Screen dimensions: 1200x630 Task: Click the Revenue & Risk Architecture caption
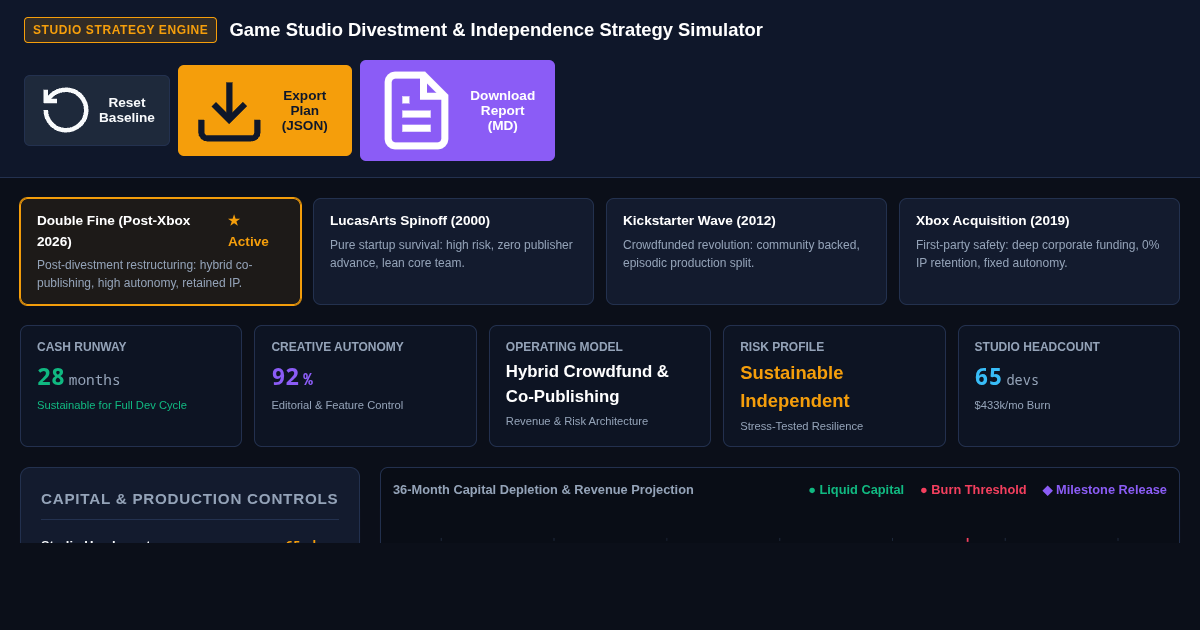point(577,421)
